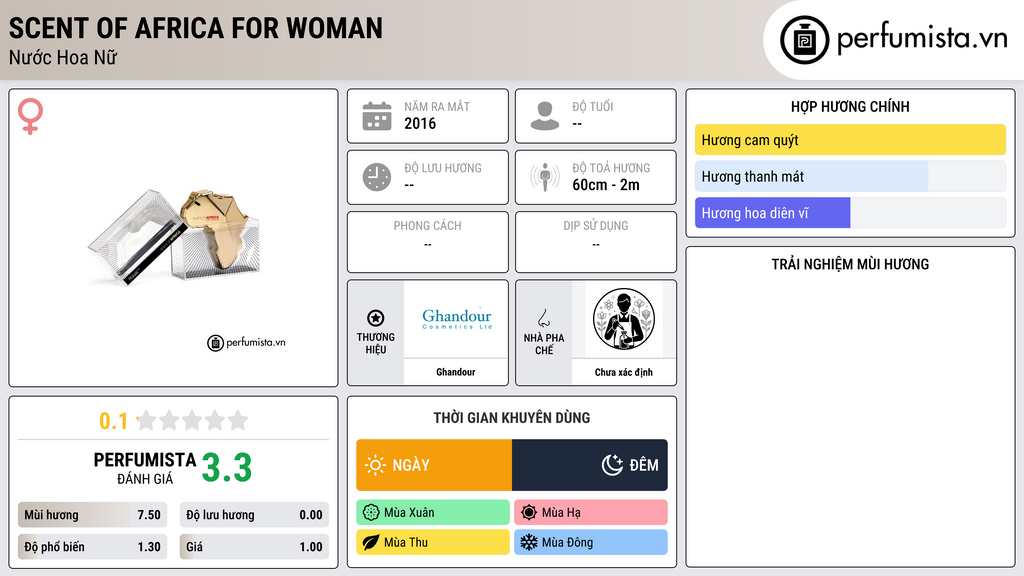Click the Trải nghiệm mùi hương heading
Viewport: 1024px width, 576px height.
850,264
